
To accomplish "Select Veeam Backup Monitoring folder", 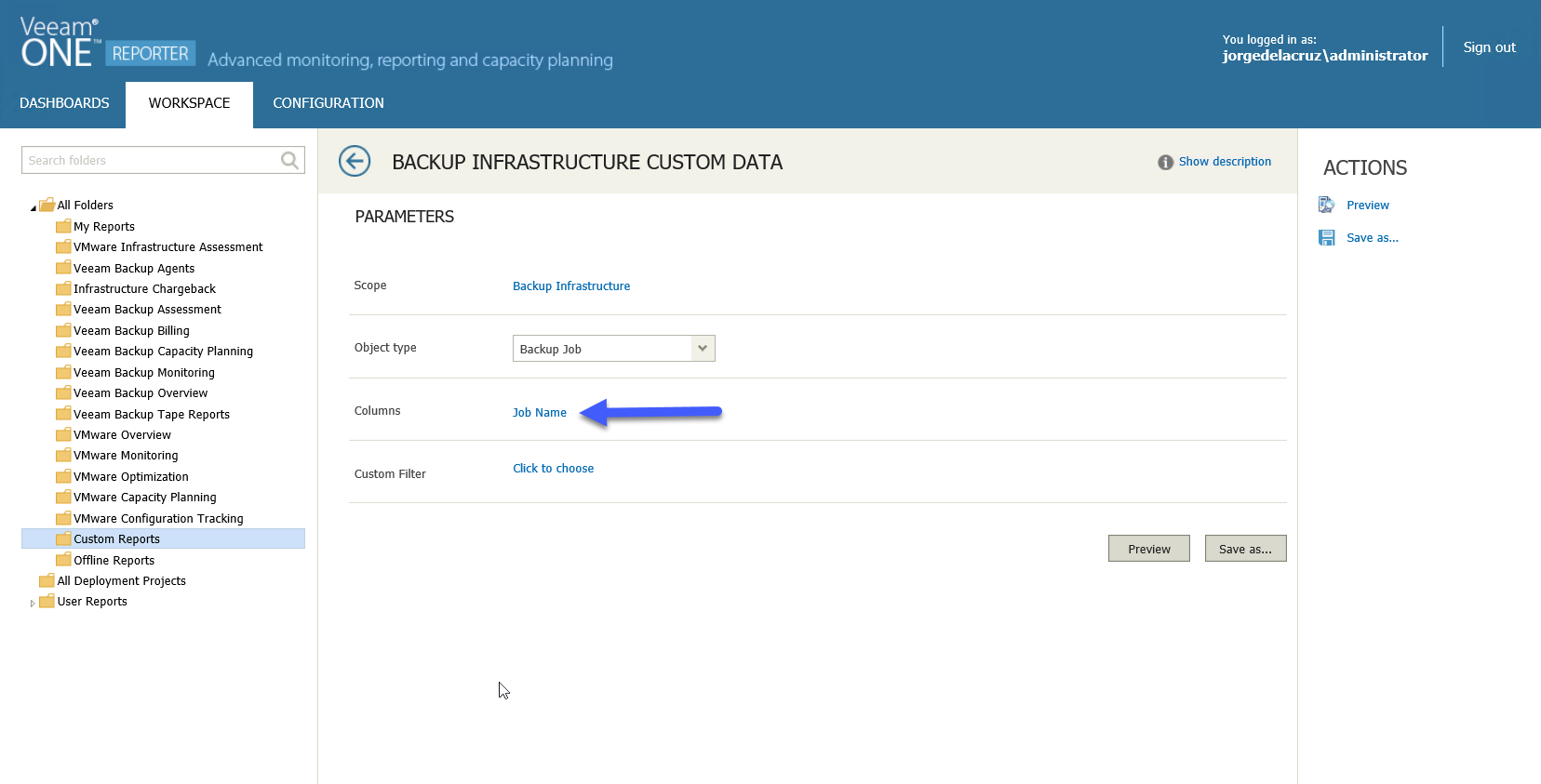I will click(144, 373).
